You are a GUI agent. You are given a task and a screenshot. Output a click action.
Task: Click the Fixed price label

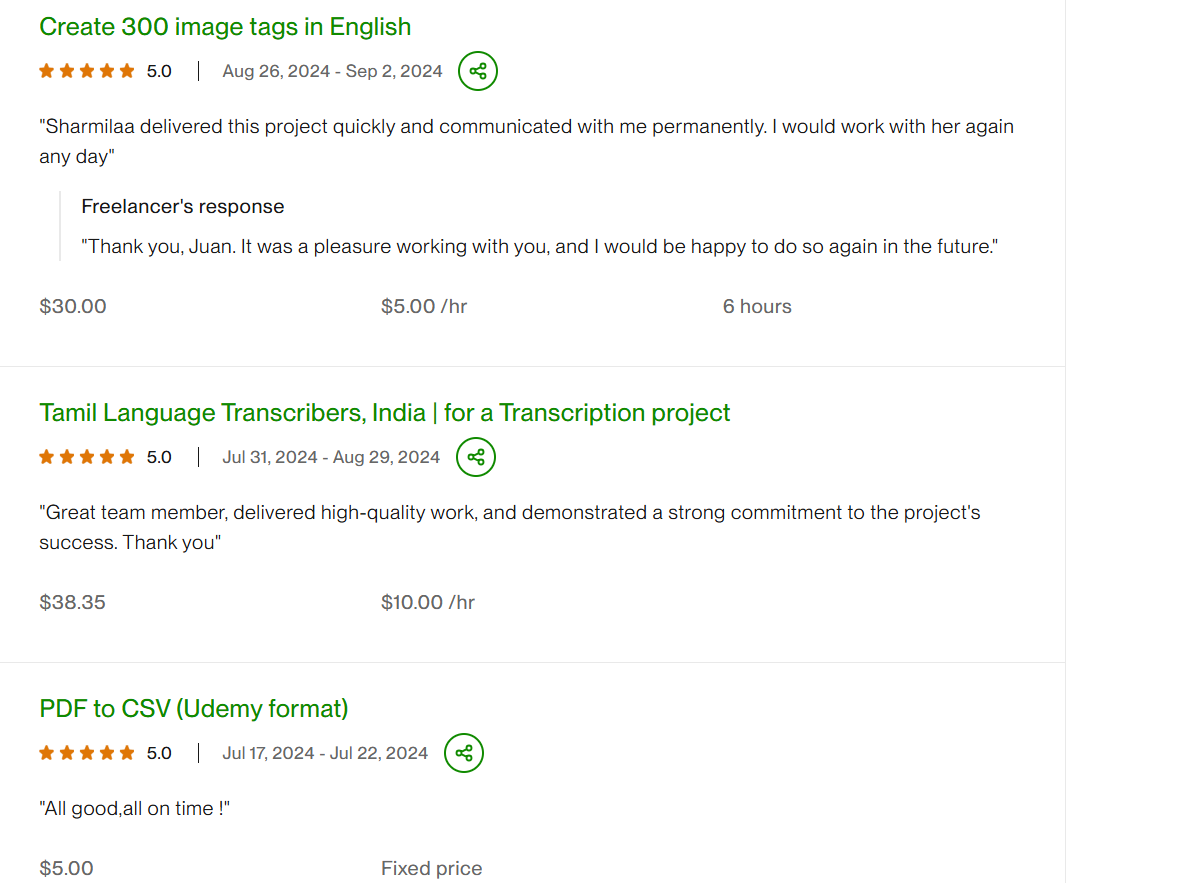431,868
